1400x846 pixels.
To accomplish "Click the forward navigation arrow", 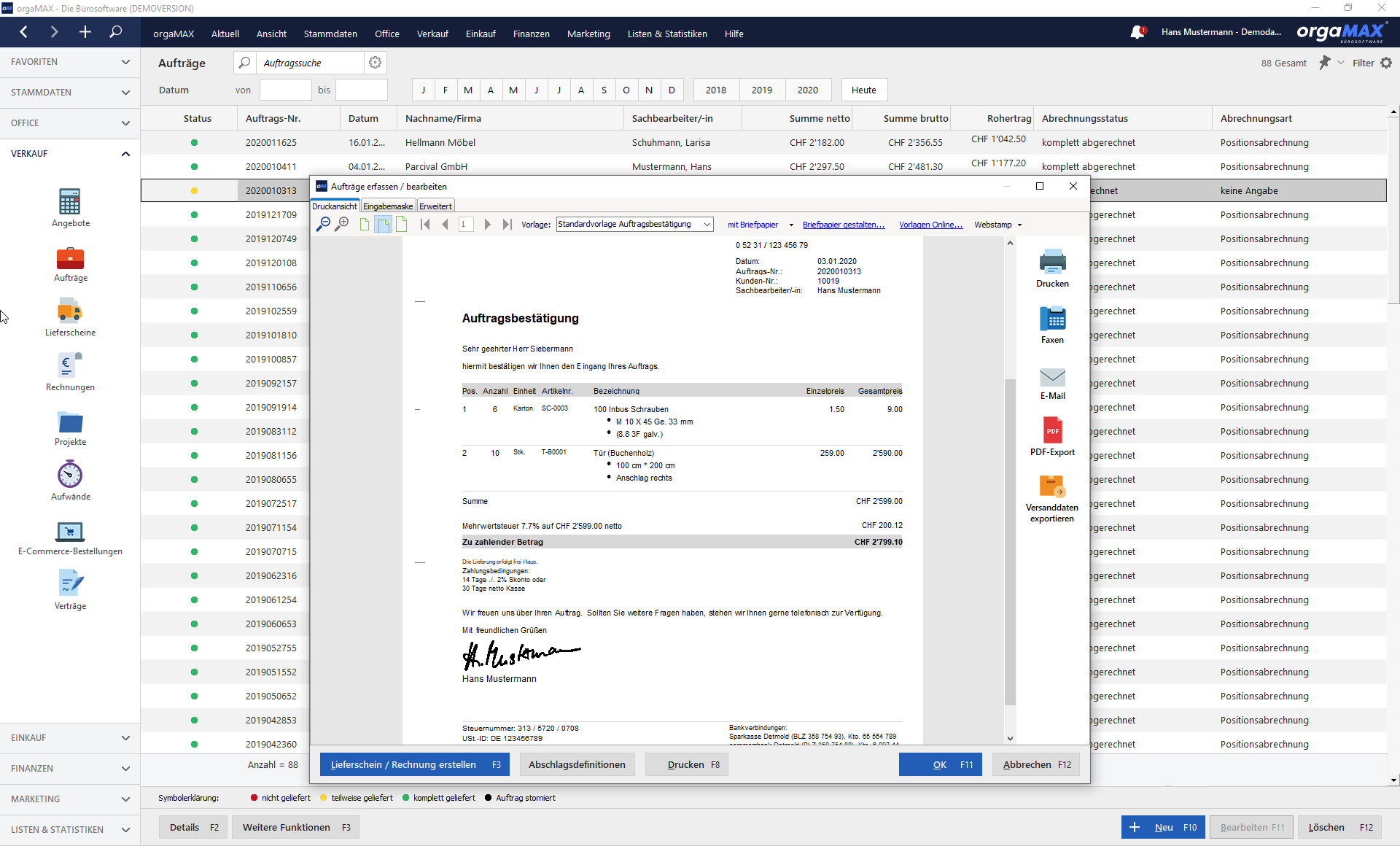I will (x=55, y=32).
